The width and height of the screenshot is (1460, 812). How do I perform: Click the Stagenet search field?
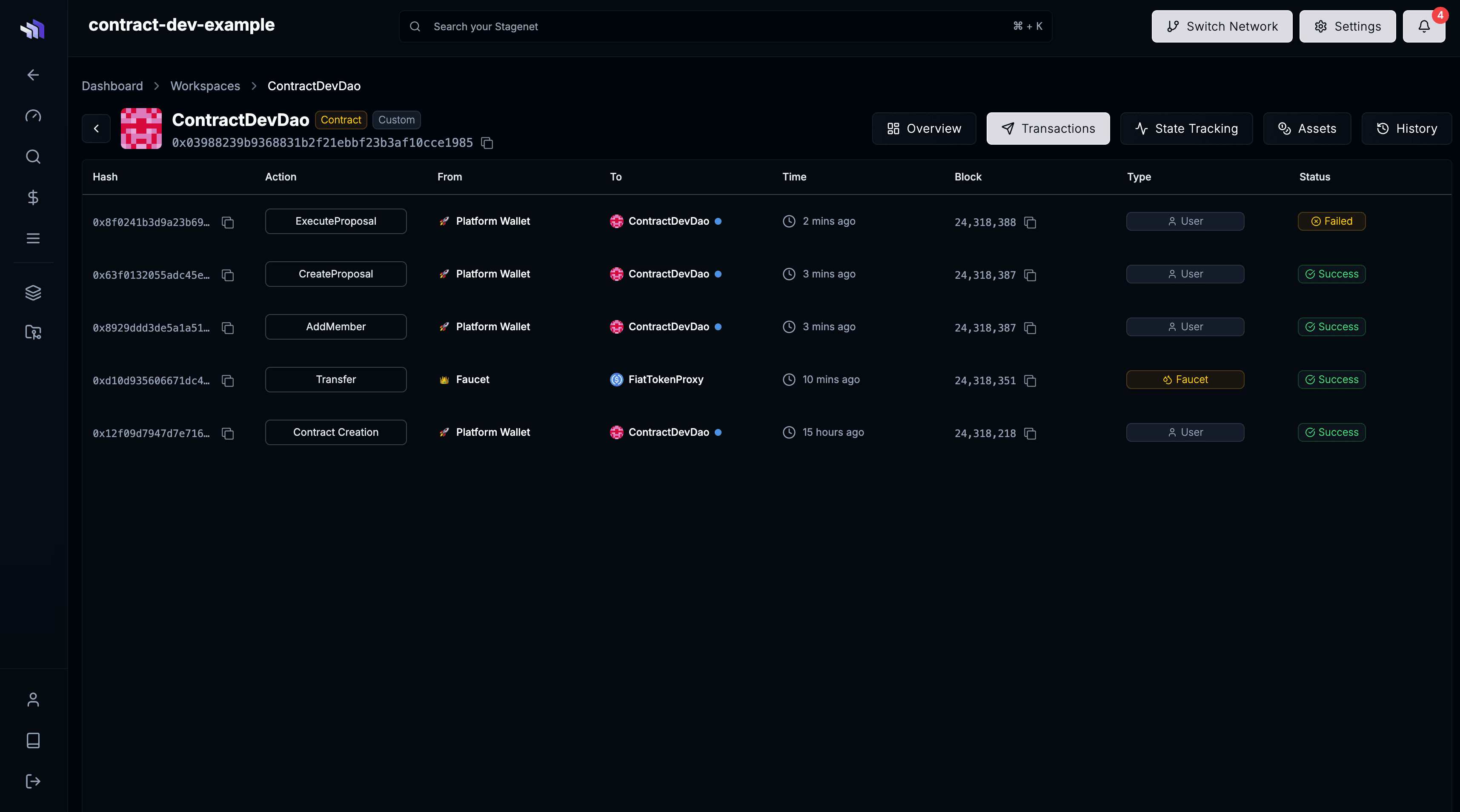[x=624, y=26]
